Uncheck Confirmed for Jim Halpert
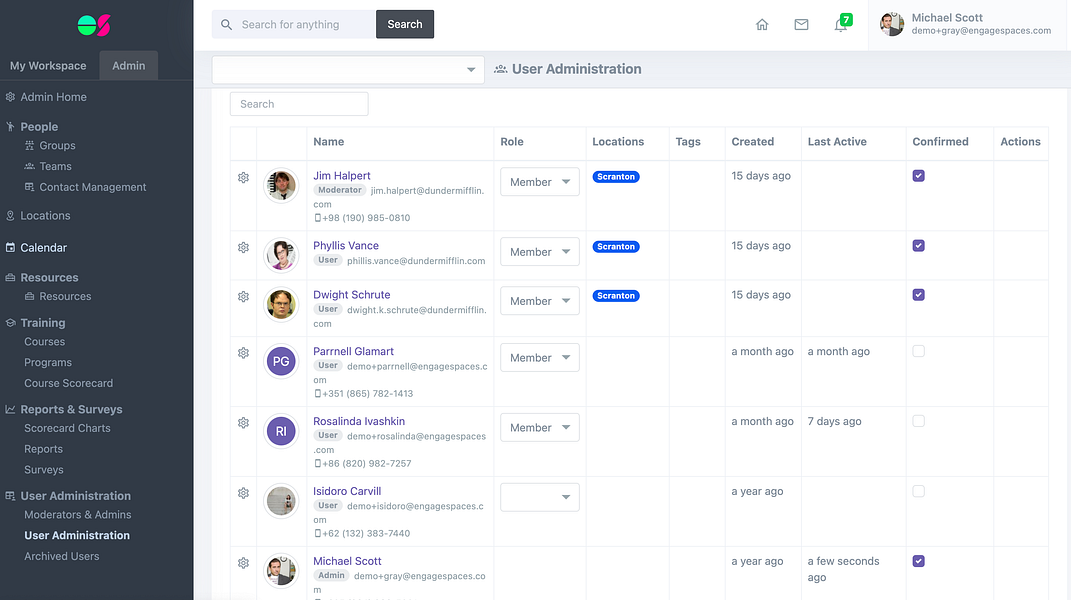This screenshot has width=1071, height=600. [x=919, y=176]
